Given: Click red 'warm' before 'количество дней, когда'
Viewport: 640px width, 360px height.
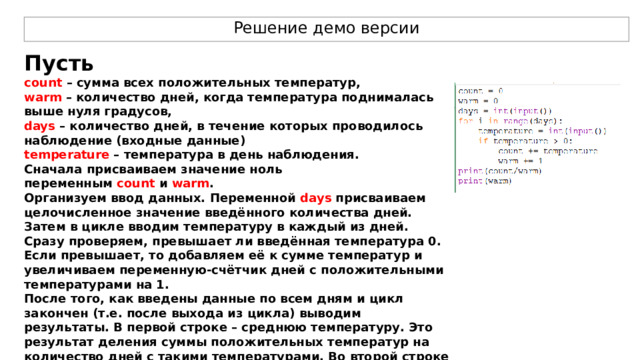Looking at the screenshot, I should pyautogui.click(x=43, y=98).
